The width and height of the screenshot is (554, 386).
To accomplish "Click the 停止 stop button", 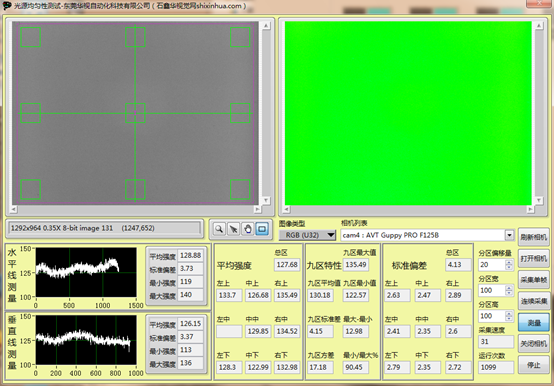I will pos(534,365).
